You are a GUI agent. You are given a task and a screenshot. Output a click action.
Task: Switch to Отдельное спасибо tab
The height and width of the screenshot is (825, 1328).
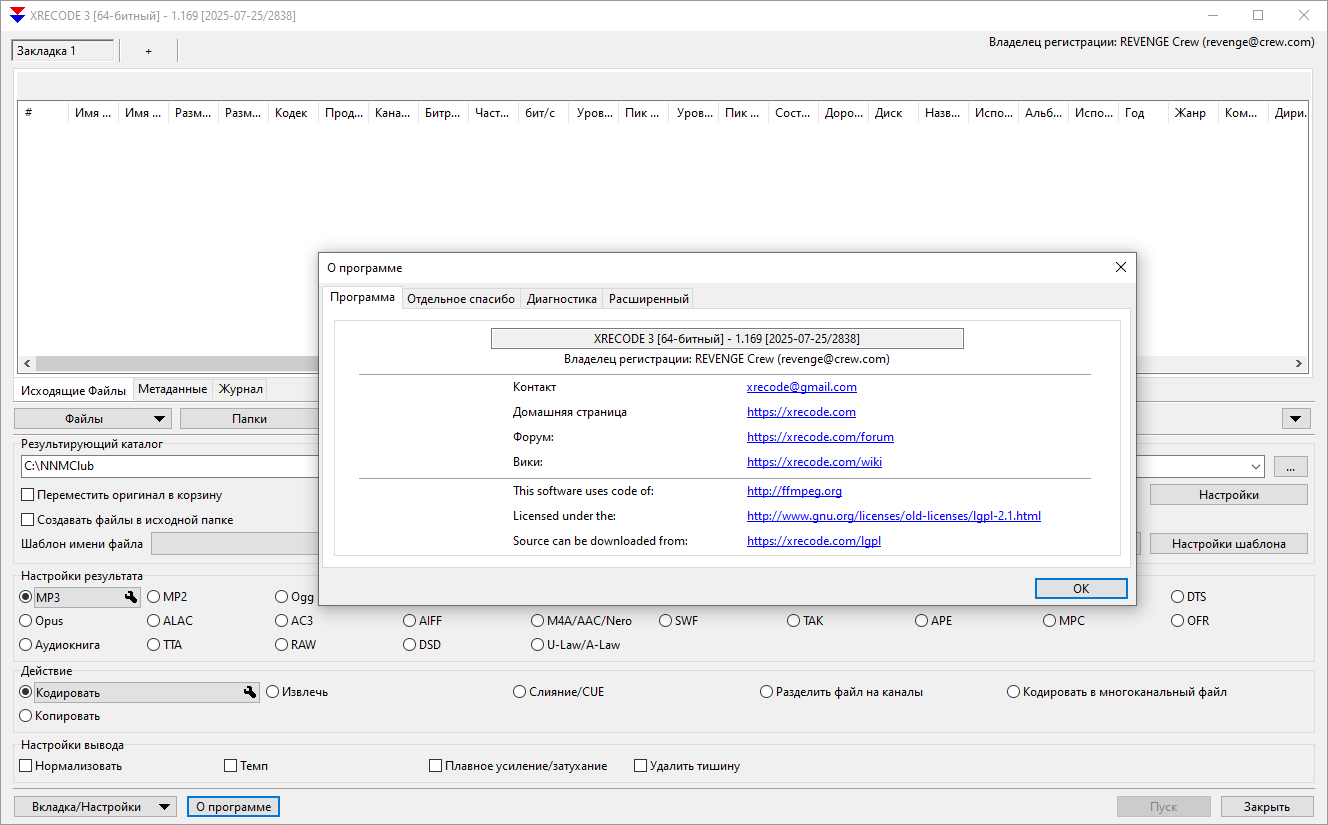(461, 299)
